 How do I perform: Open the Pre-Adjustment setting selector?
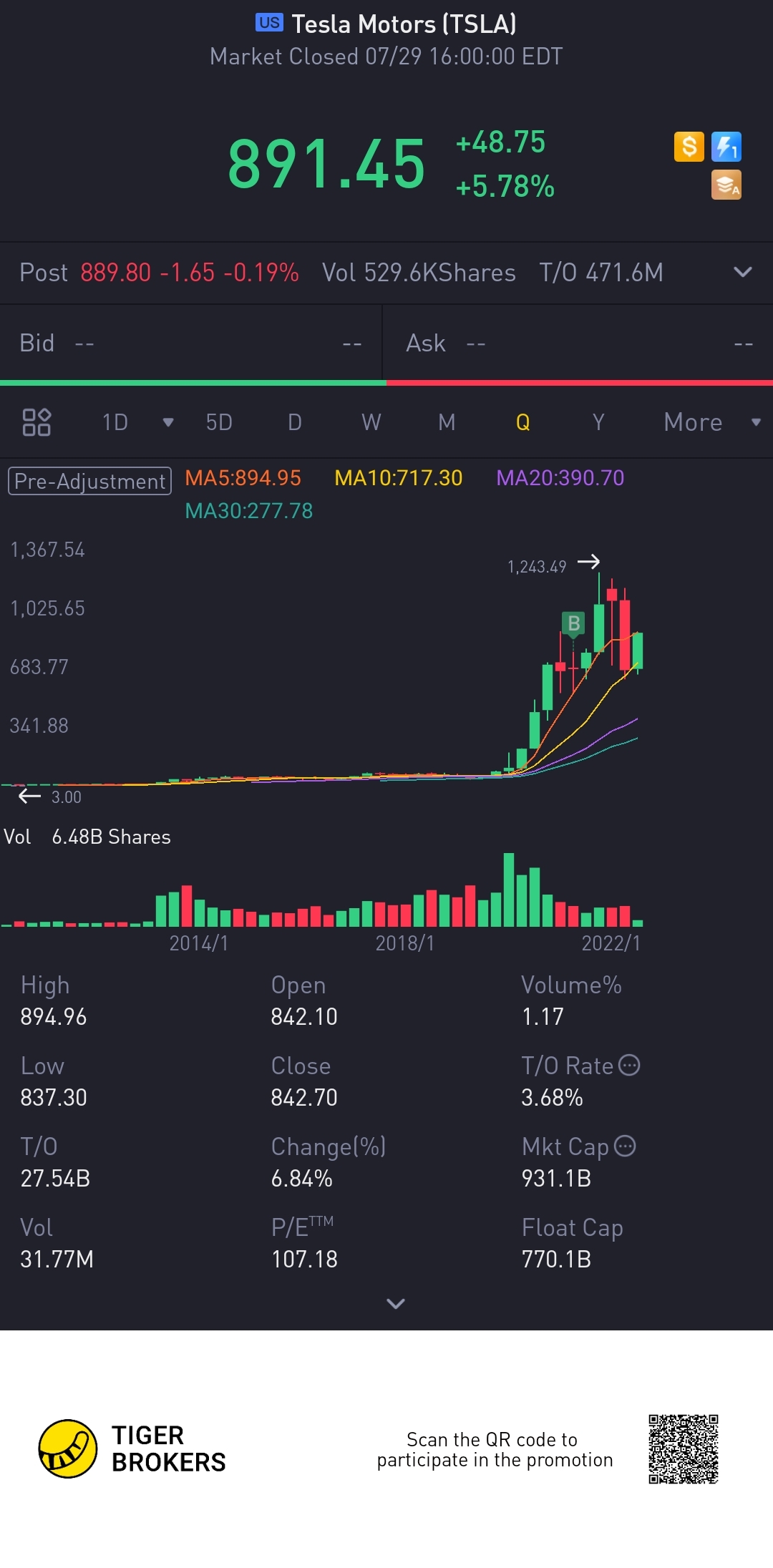click(x=89, y=481)
